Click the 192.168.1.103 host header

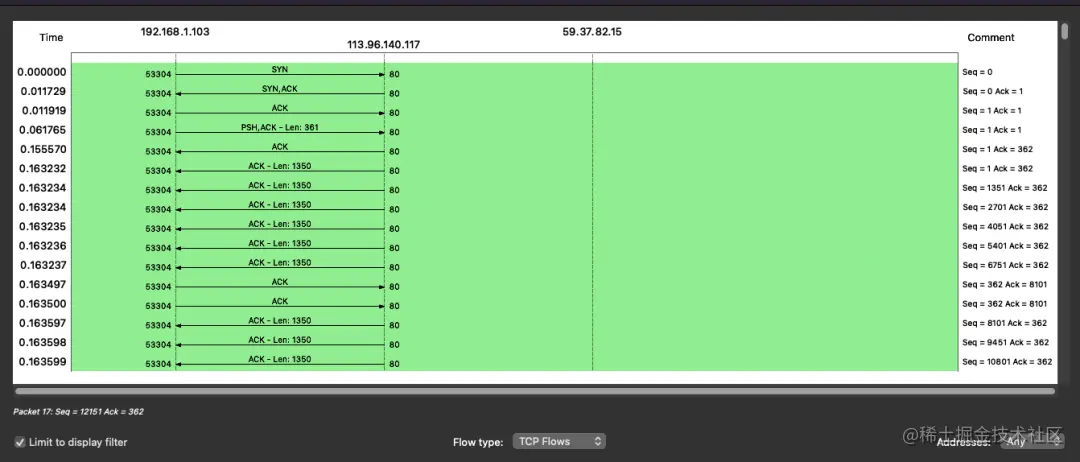click(175, 32)
